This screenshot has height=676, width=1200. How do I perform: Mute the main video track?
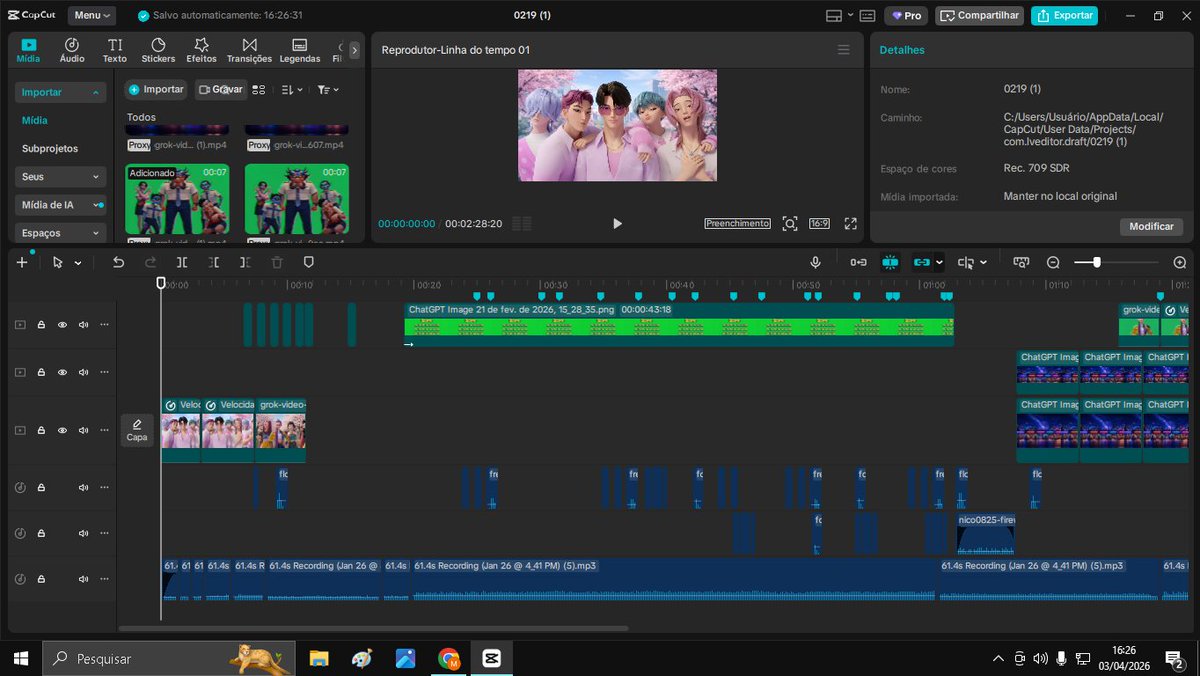pyautogui.click(x=83, y=430)
